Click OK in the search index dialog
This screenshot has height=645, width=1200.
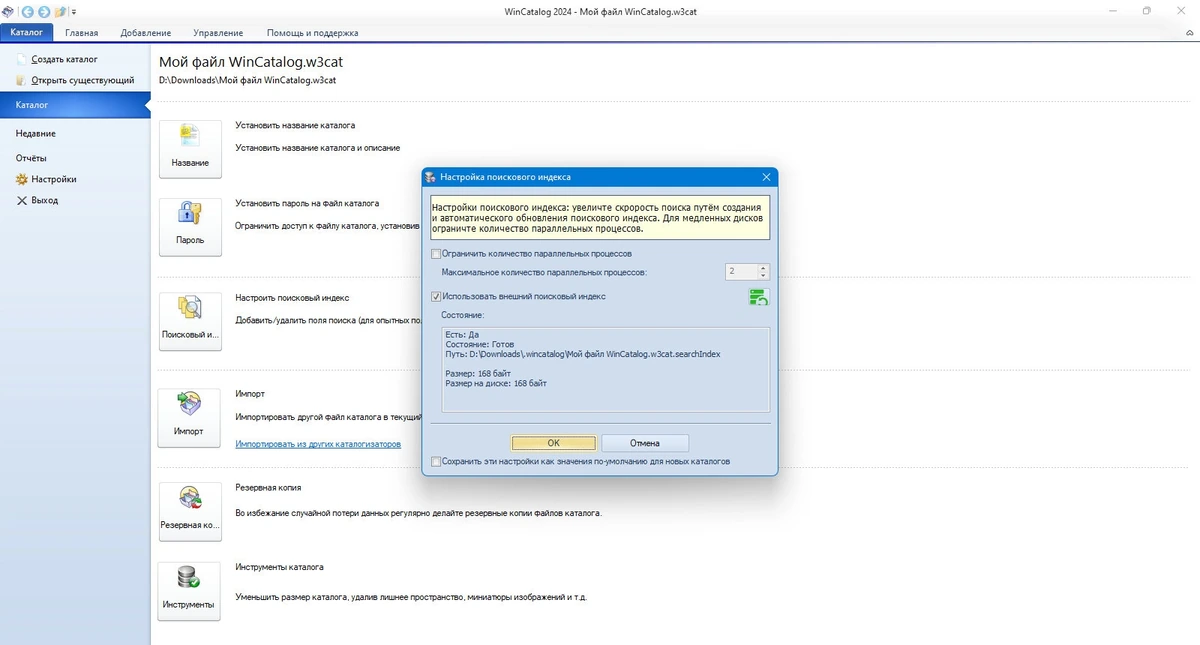tap(553, 443)
